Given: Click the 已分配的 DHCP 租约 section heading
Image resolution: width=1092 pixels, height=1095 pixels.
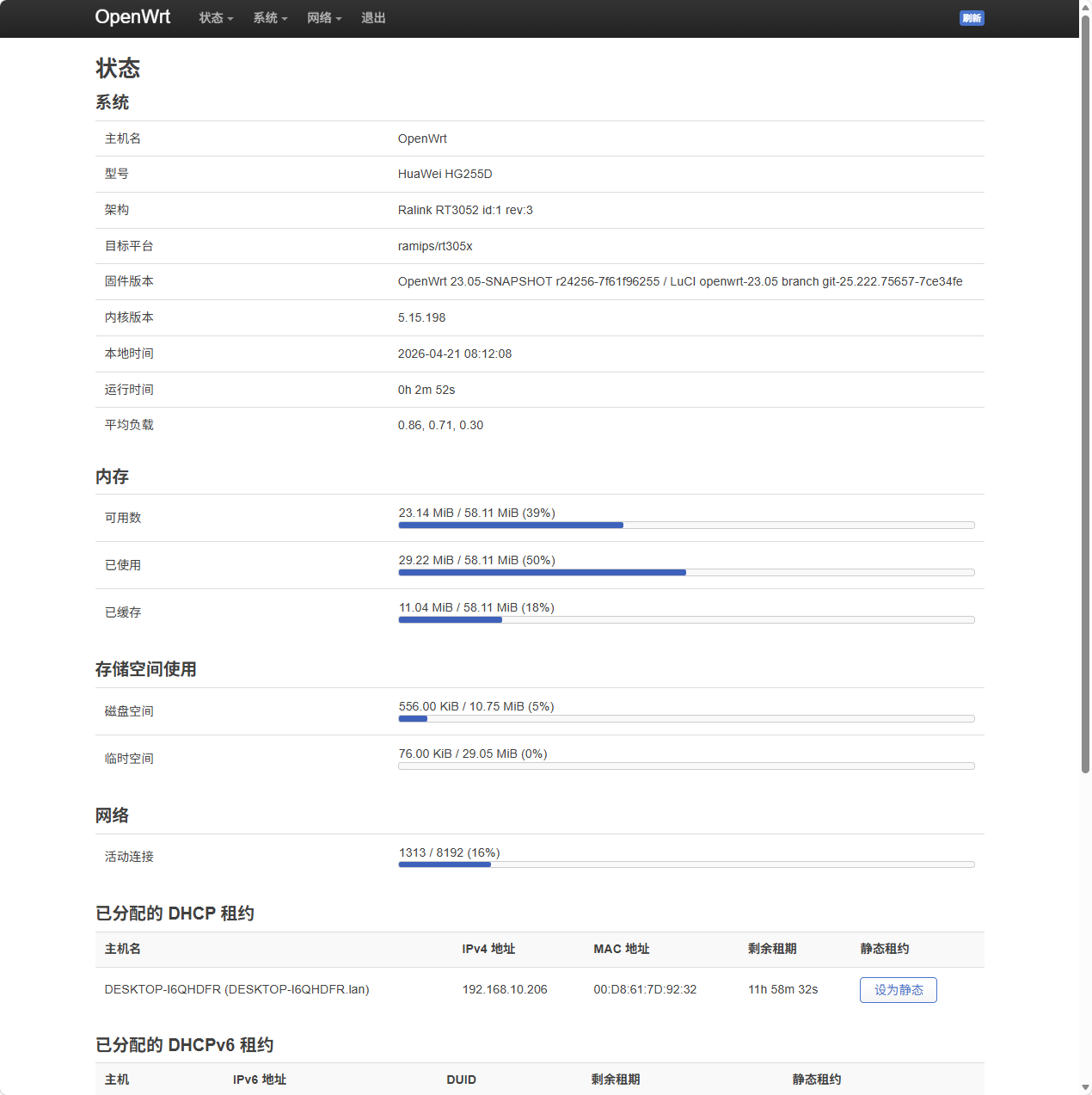Looking at the screenshot, I should [175, 914].
